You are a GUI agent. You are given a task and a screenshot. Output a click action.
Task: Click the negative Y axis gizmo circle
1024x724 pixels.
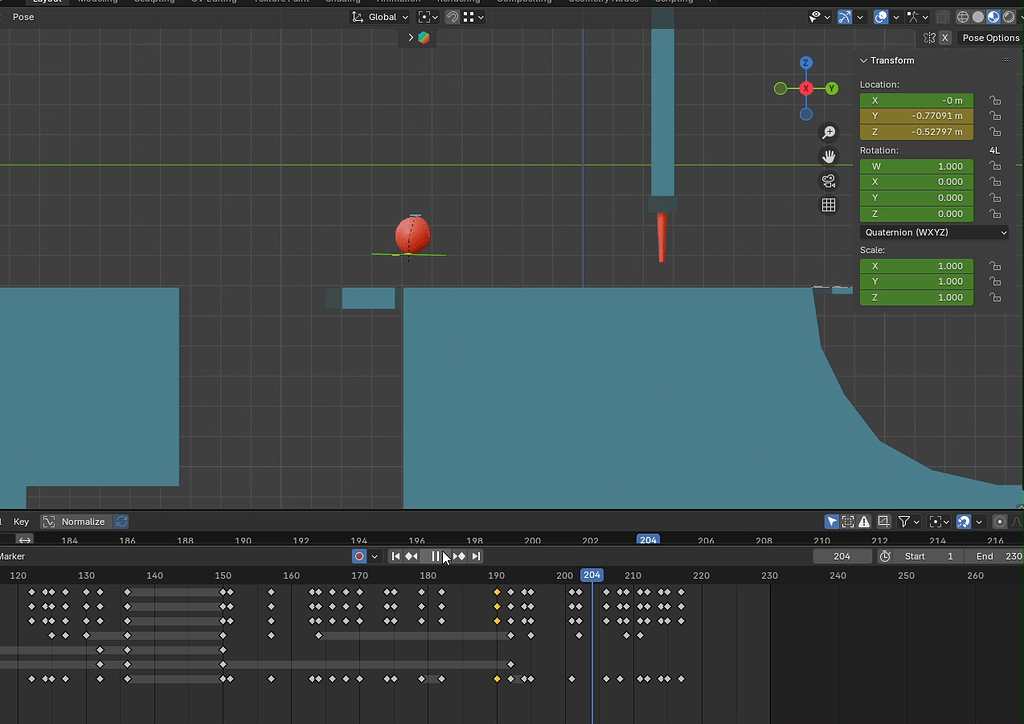(x=780, y=88)
